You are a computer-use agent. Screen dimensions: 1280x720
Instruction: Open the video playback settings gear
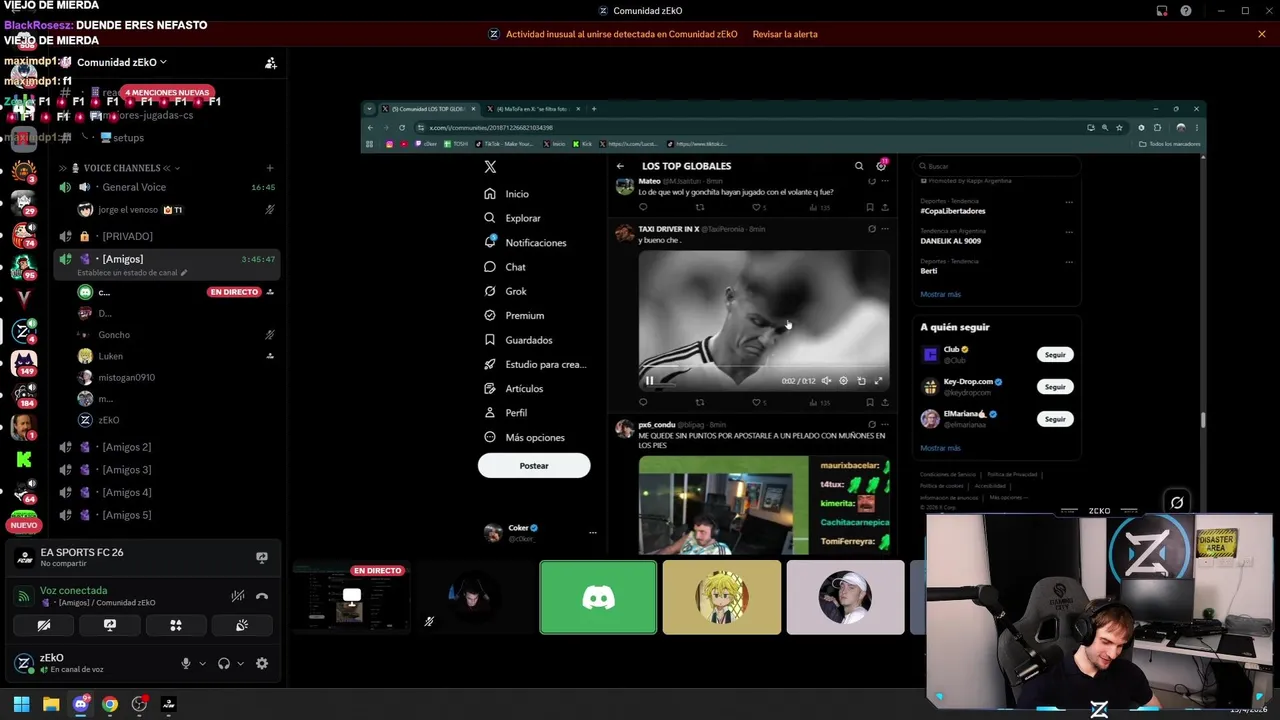click(843, 381)
